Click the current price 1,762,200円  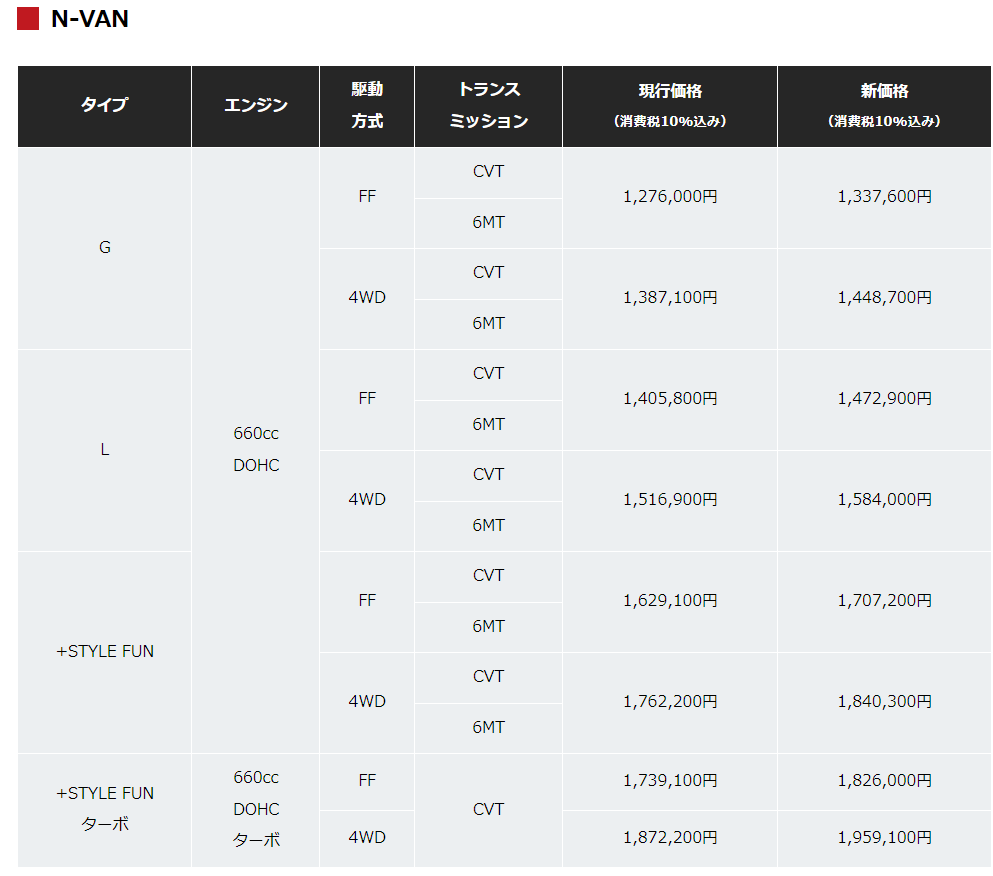pos(670,702)
